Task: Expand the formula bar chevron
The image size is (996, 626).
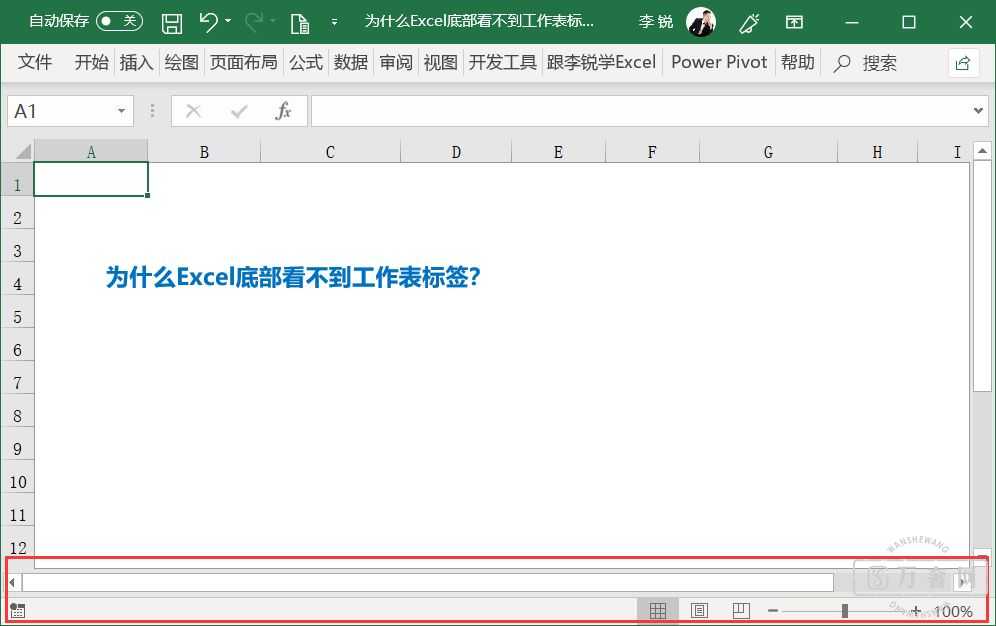Action: [979, 111]
